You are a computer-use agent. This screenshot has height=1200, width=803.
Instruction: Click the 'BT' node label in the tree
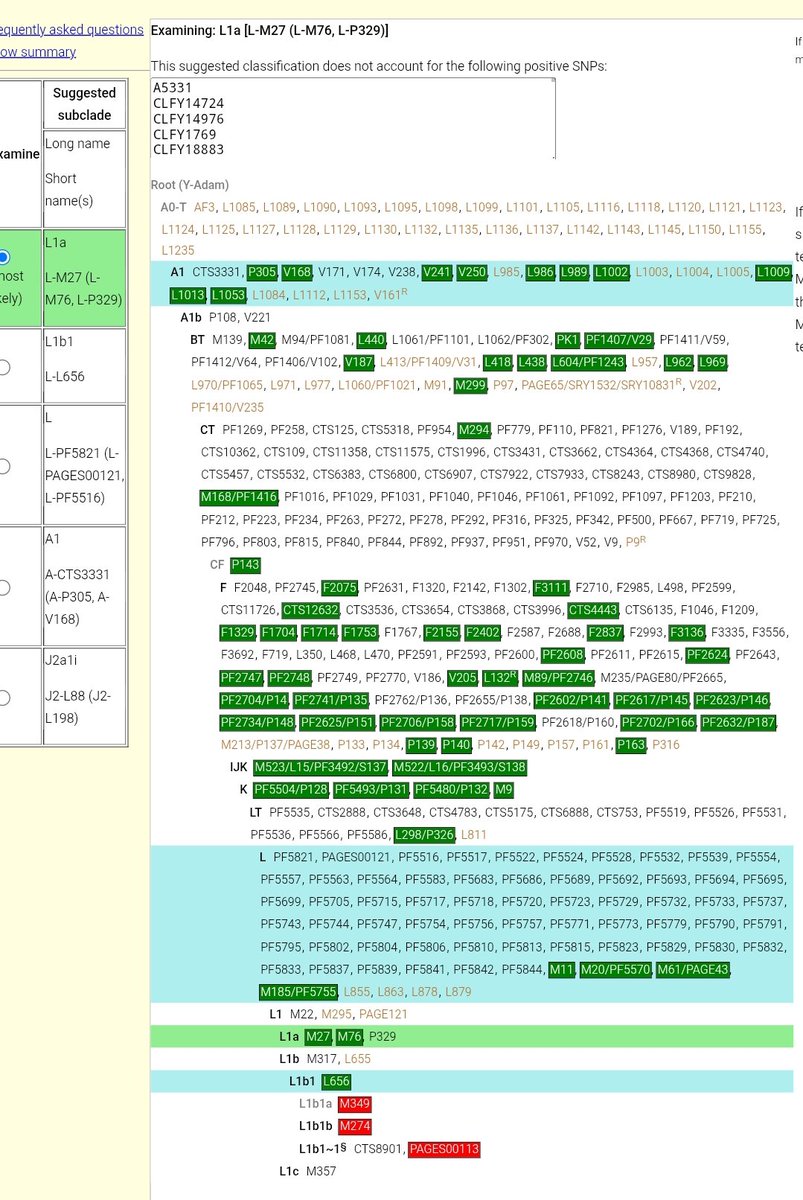click(198, 340)
